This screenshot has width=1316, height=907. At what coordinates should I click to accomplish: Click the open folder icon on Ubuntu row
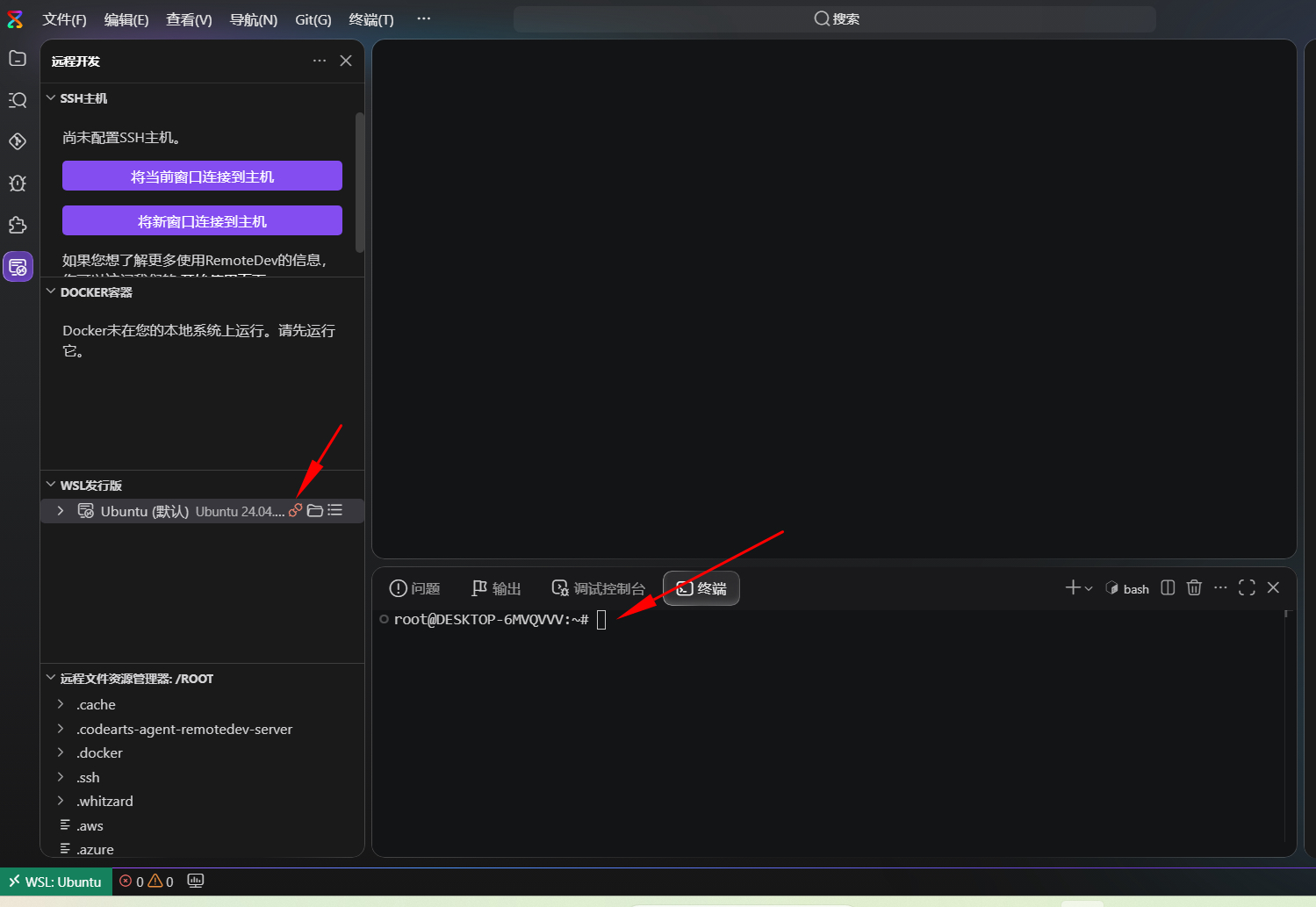pyautogui.click(x=315, y=510)
